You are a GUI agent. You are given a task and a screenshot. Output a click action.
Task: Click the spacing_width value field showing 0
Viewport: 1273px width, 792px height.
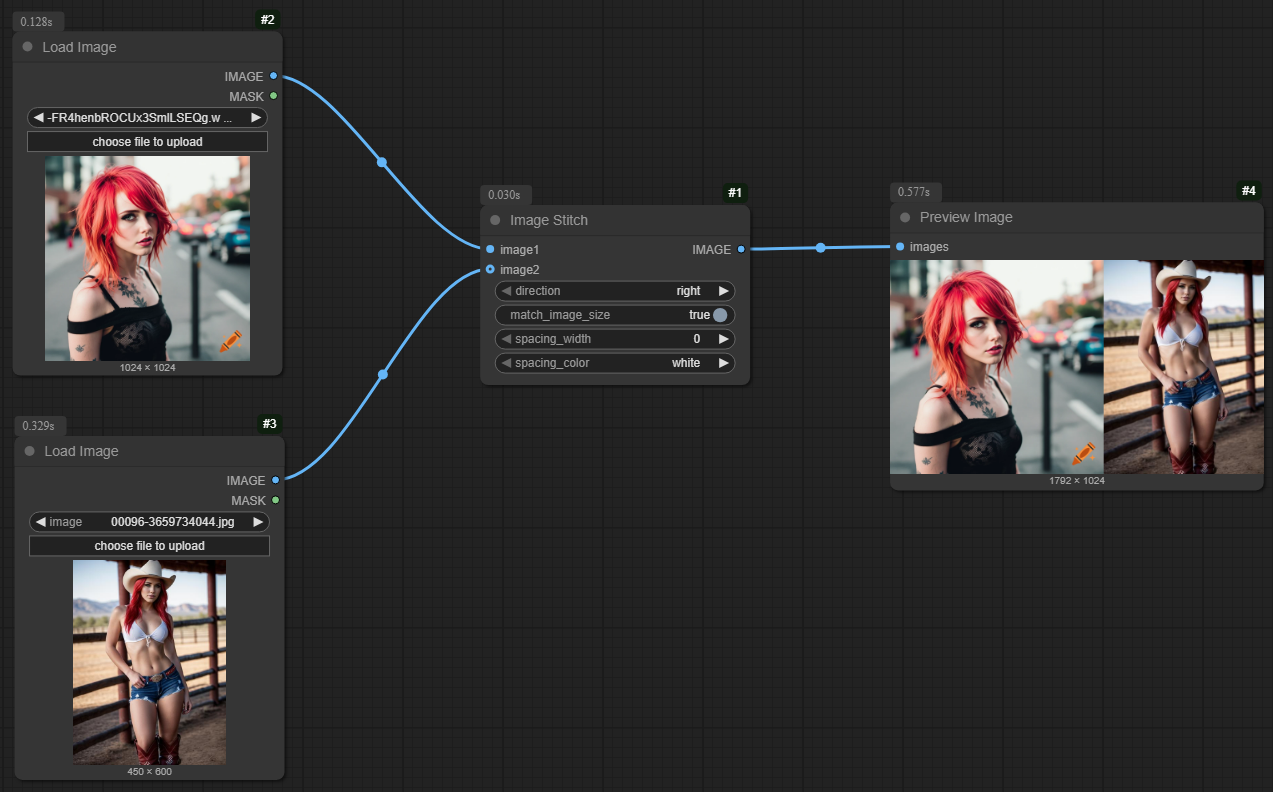615,339
